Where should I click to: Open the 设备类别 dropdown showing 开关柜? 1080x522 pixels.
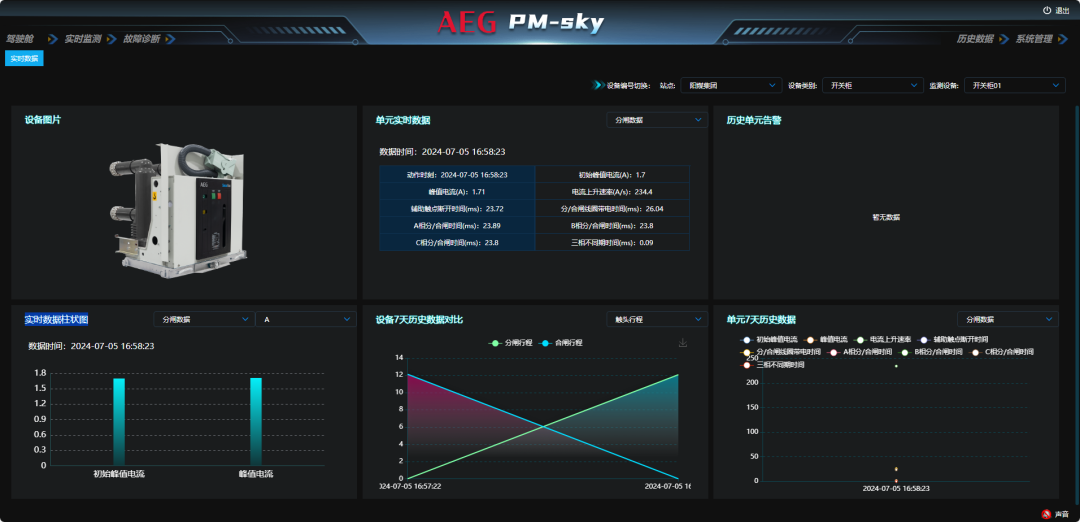coord(873,85)
